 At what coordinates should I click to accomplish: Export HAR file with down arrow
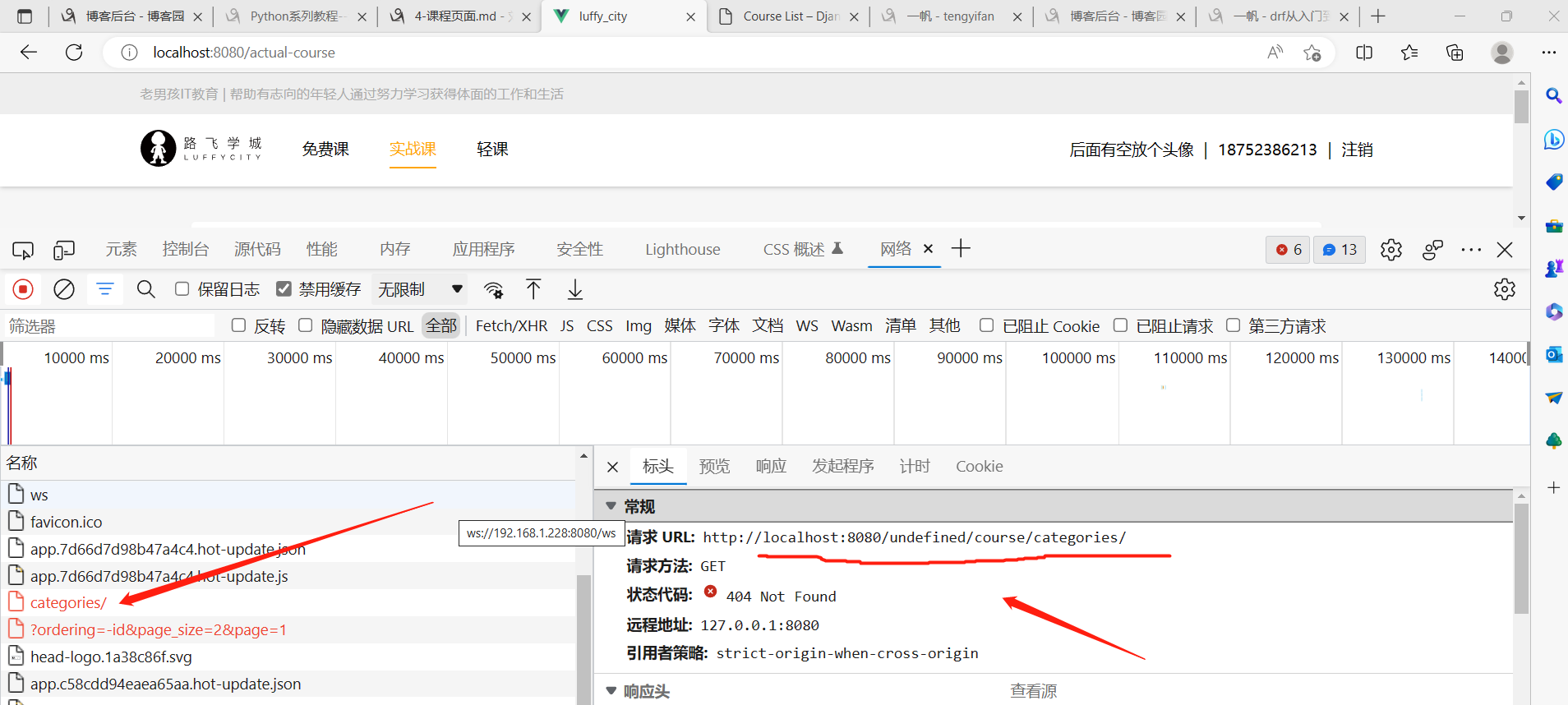[x=575, y=289]
